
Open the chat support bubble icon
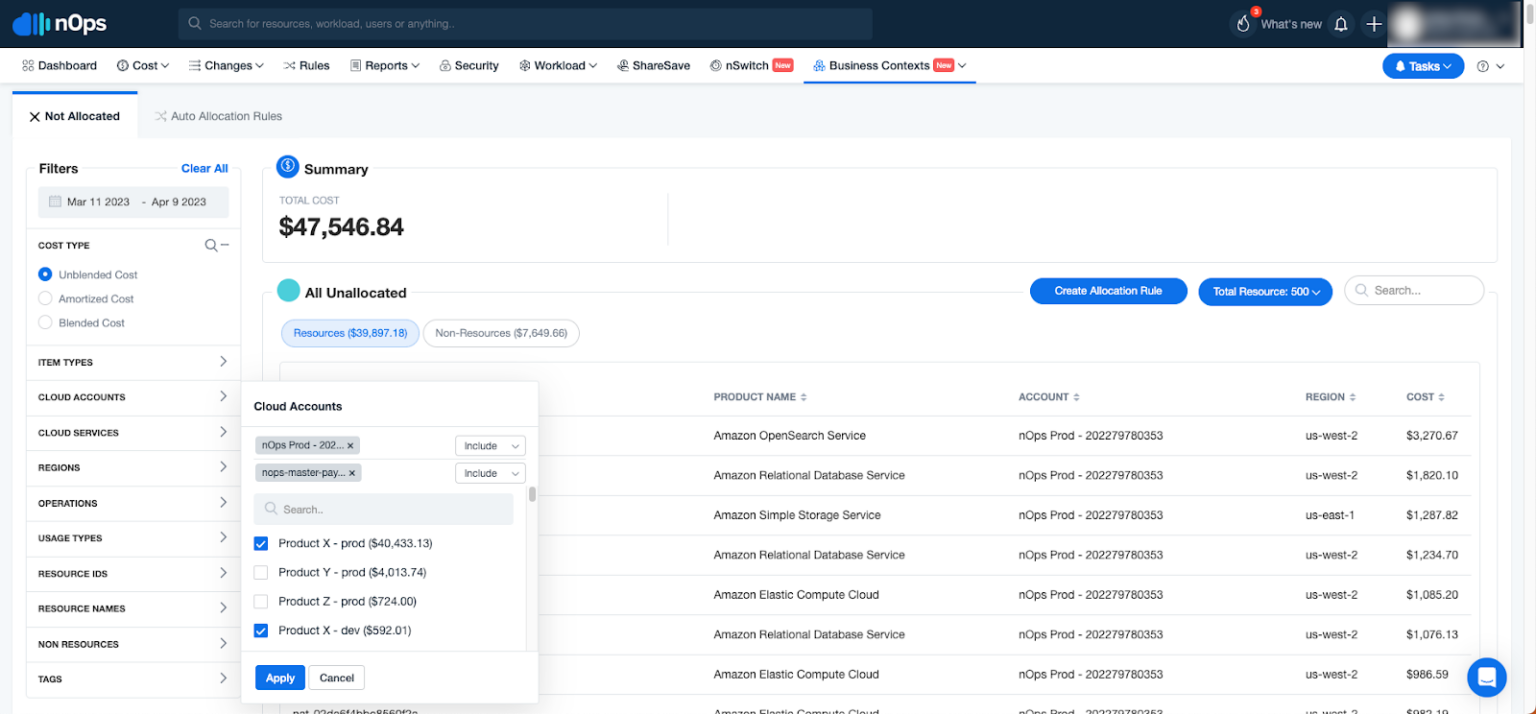click(1487, 677)
